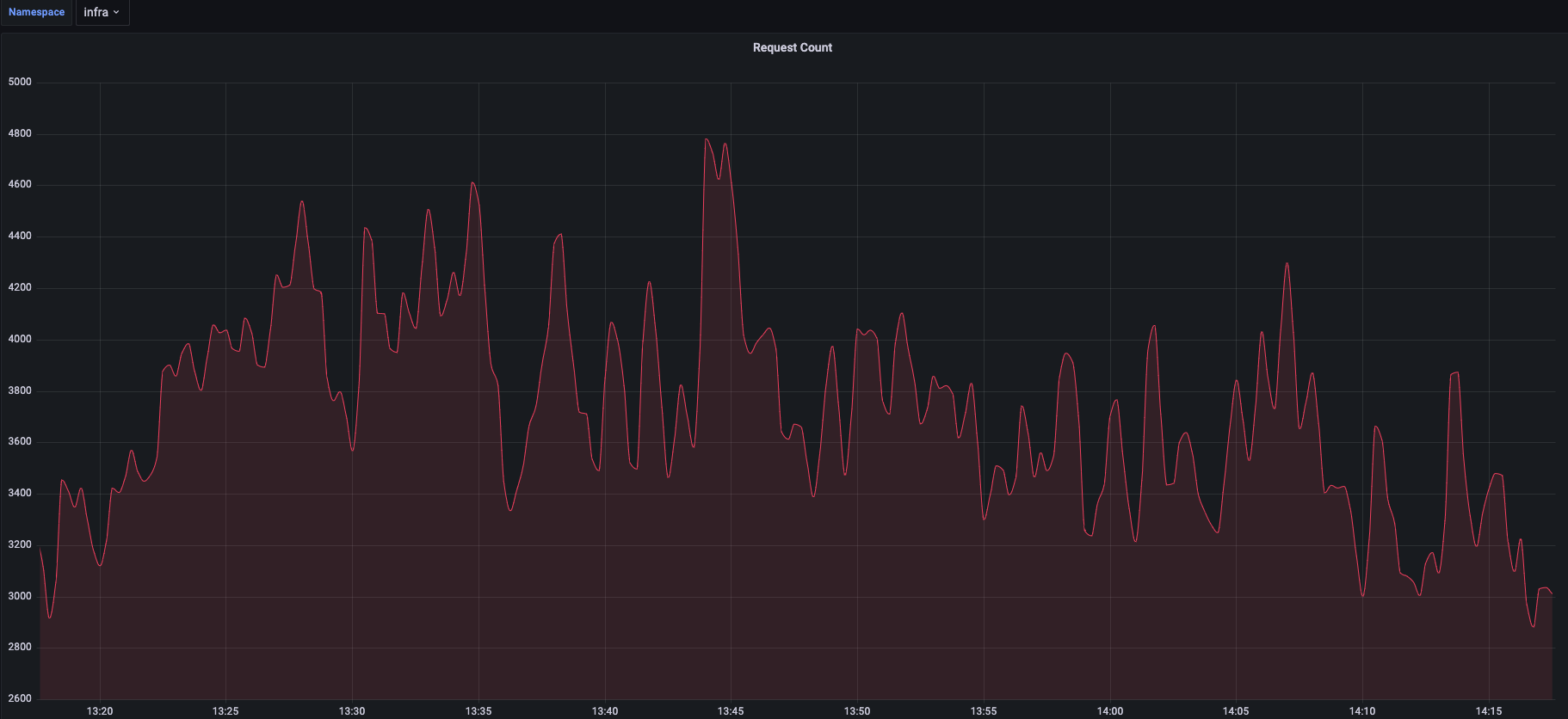Click the 13:20 x-axis time label
This screenshot has height=719, width=1568.
[x=100, y=711]
